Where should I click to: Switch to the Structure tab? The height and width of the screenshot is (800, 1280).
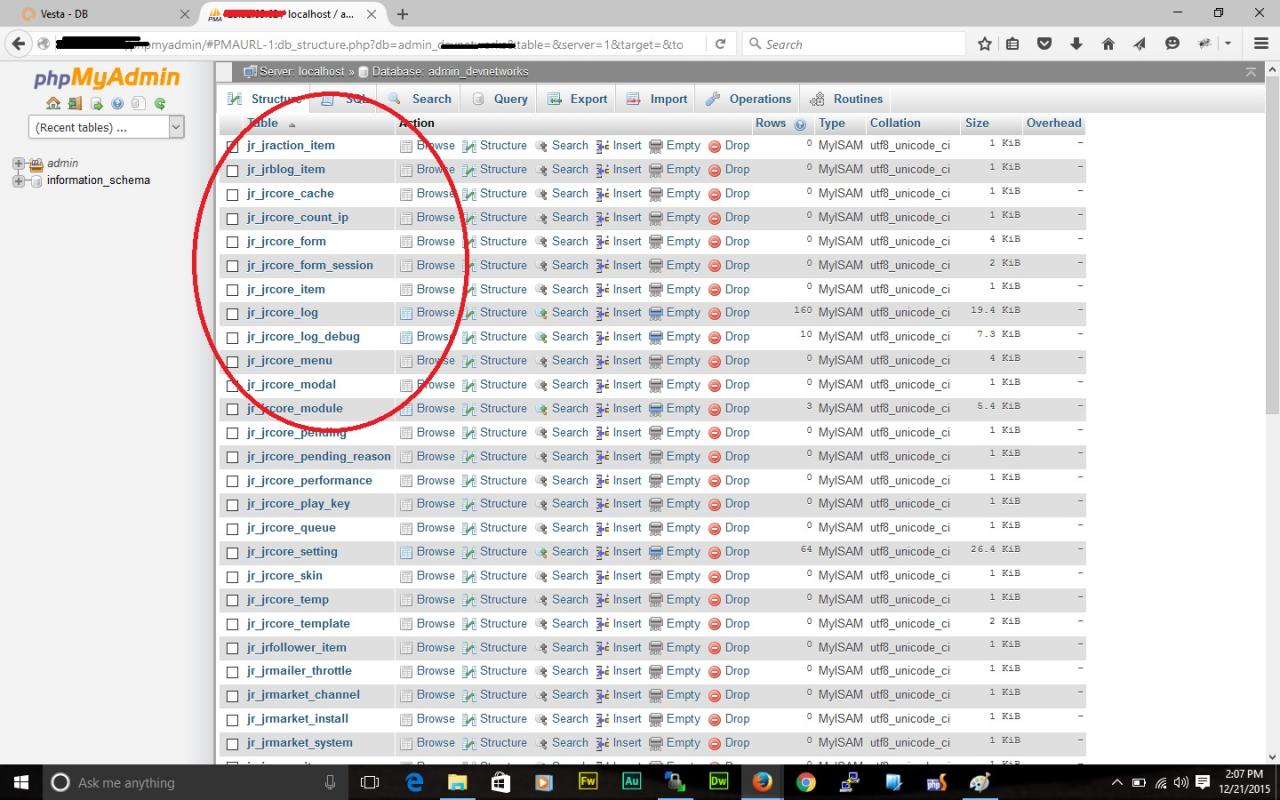click(x=265, y=99)
